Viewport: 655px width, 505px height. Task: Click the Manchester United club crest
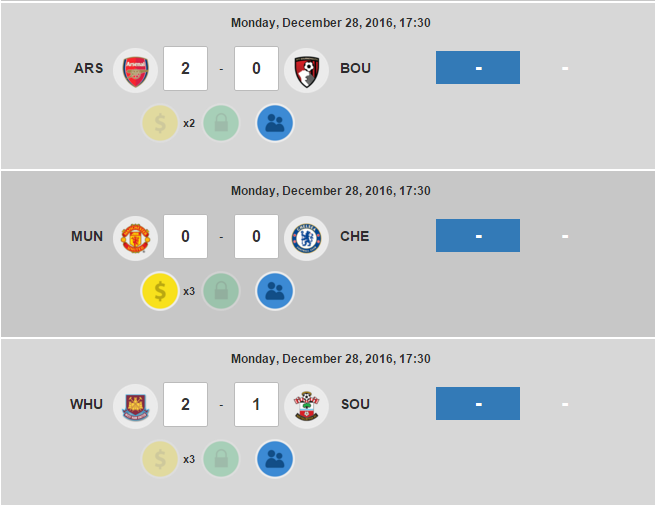(135, 237)
